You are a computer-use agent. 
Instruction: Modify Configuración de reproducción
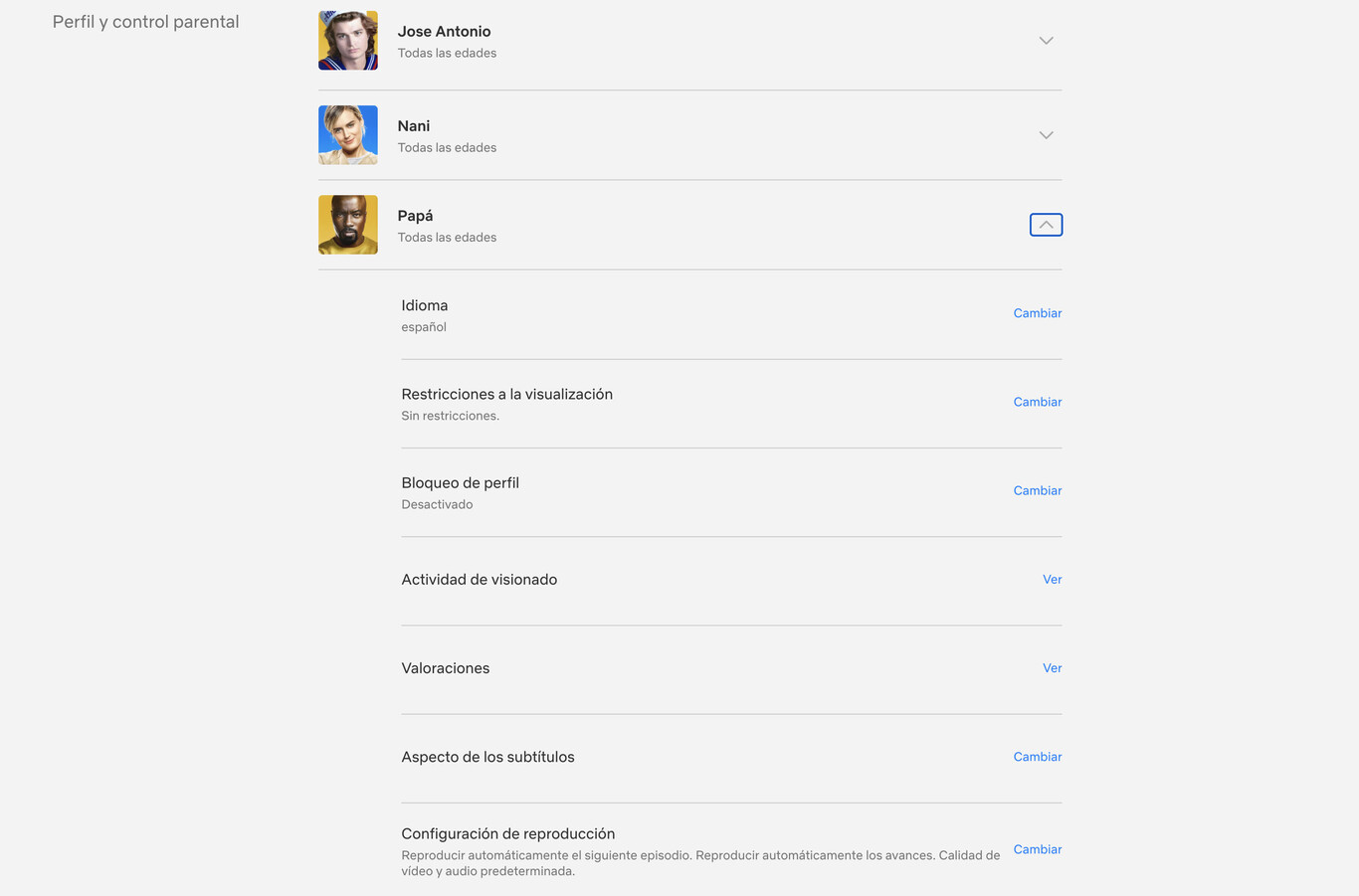pos(1038,848)
